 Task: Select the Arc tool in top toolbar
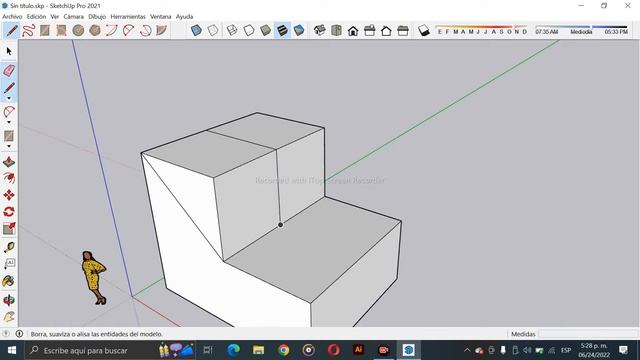(x=129, y=31)
